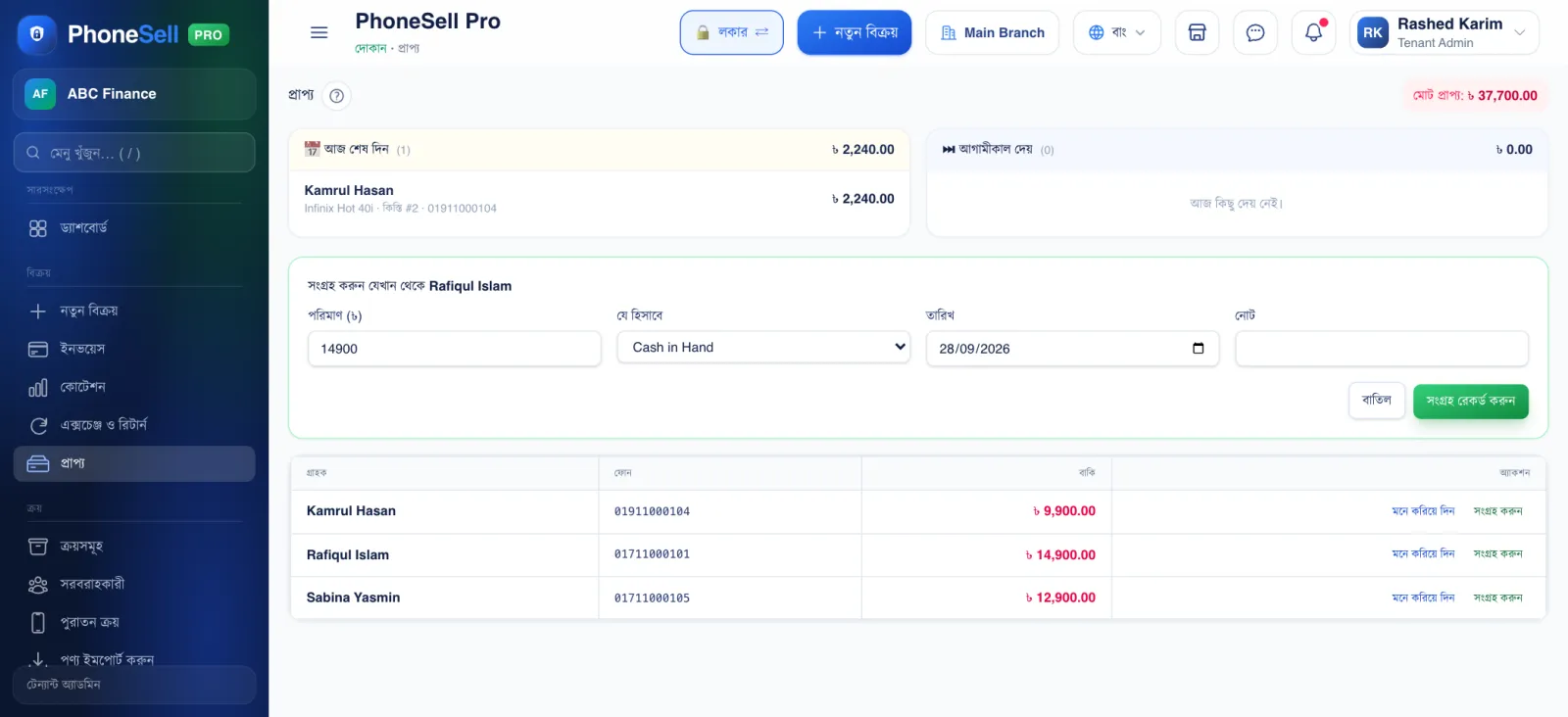Toggle the লকার lock switch button
The height and width of the screenshot is (717, 1568).
(731, 32)
